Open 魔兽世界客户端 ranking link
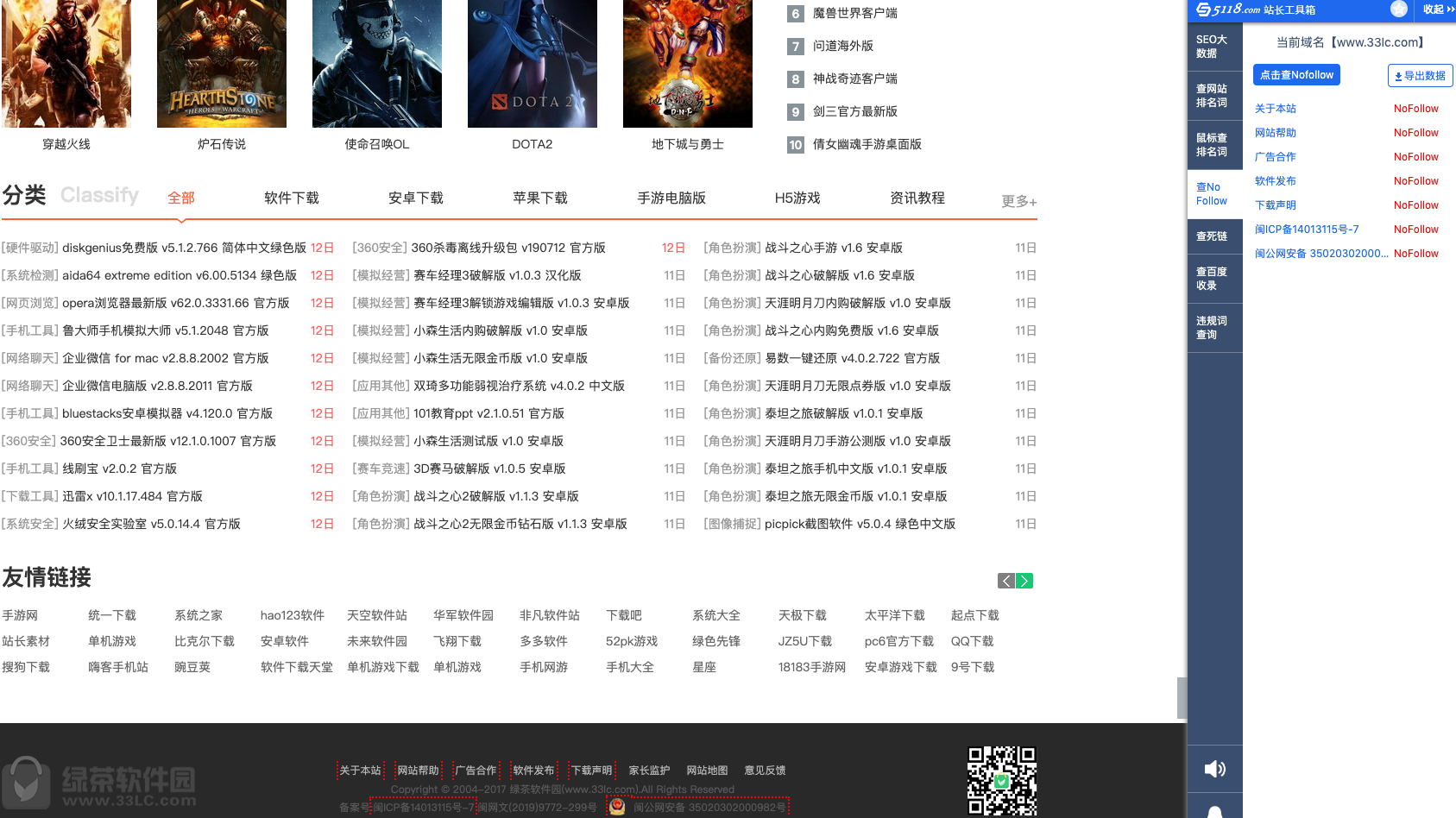The width and height of the screenshot is (1456, 818). pyautogui.click(x=855, y=13)
